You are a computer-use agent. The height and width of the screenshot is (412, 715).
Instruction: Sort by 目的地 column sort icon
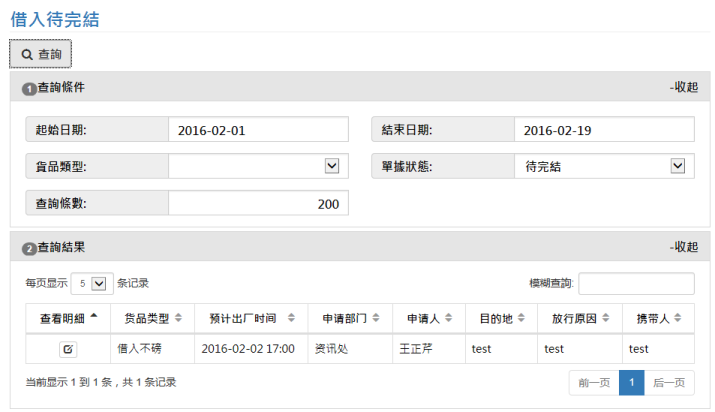pyautogui.click(x=521, y=319)
